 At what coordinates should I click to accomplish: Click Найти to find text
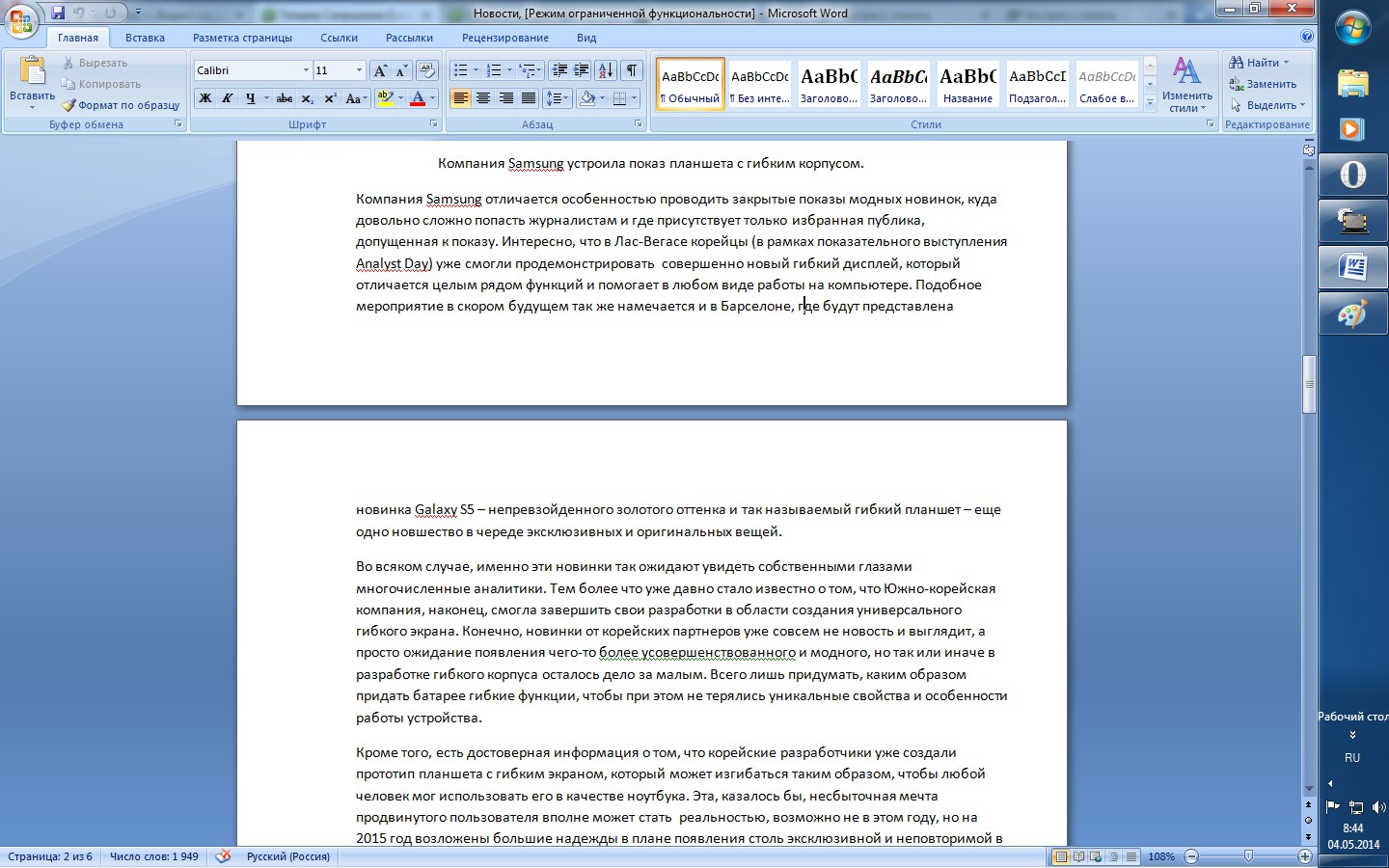1260,63
